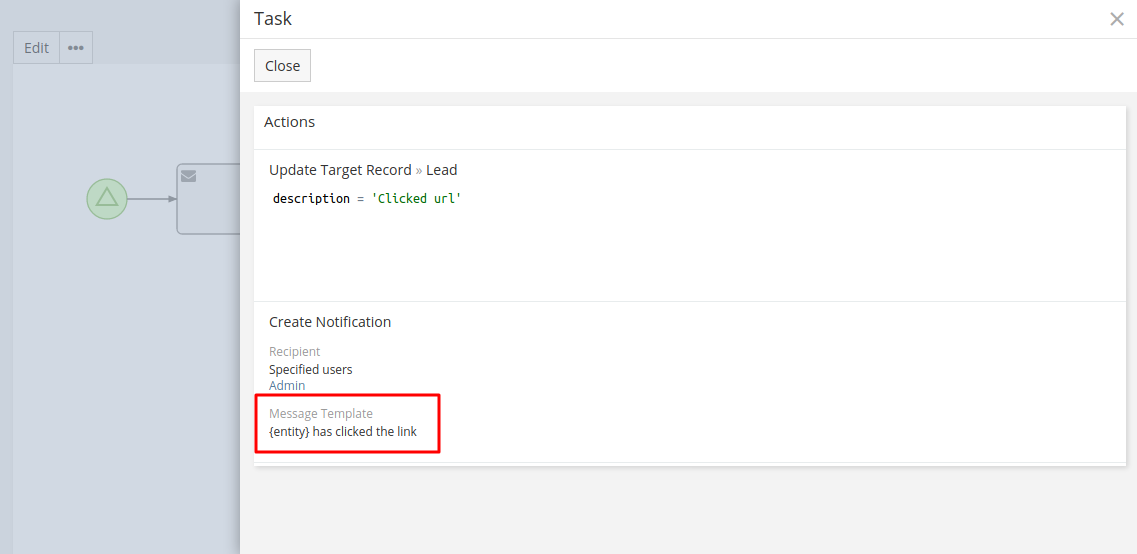1137x554 pixels.
Task: Click the Actions section header
Action: click(289, 122)
